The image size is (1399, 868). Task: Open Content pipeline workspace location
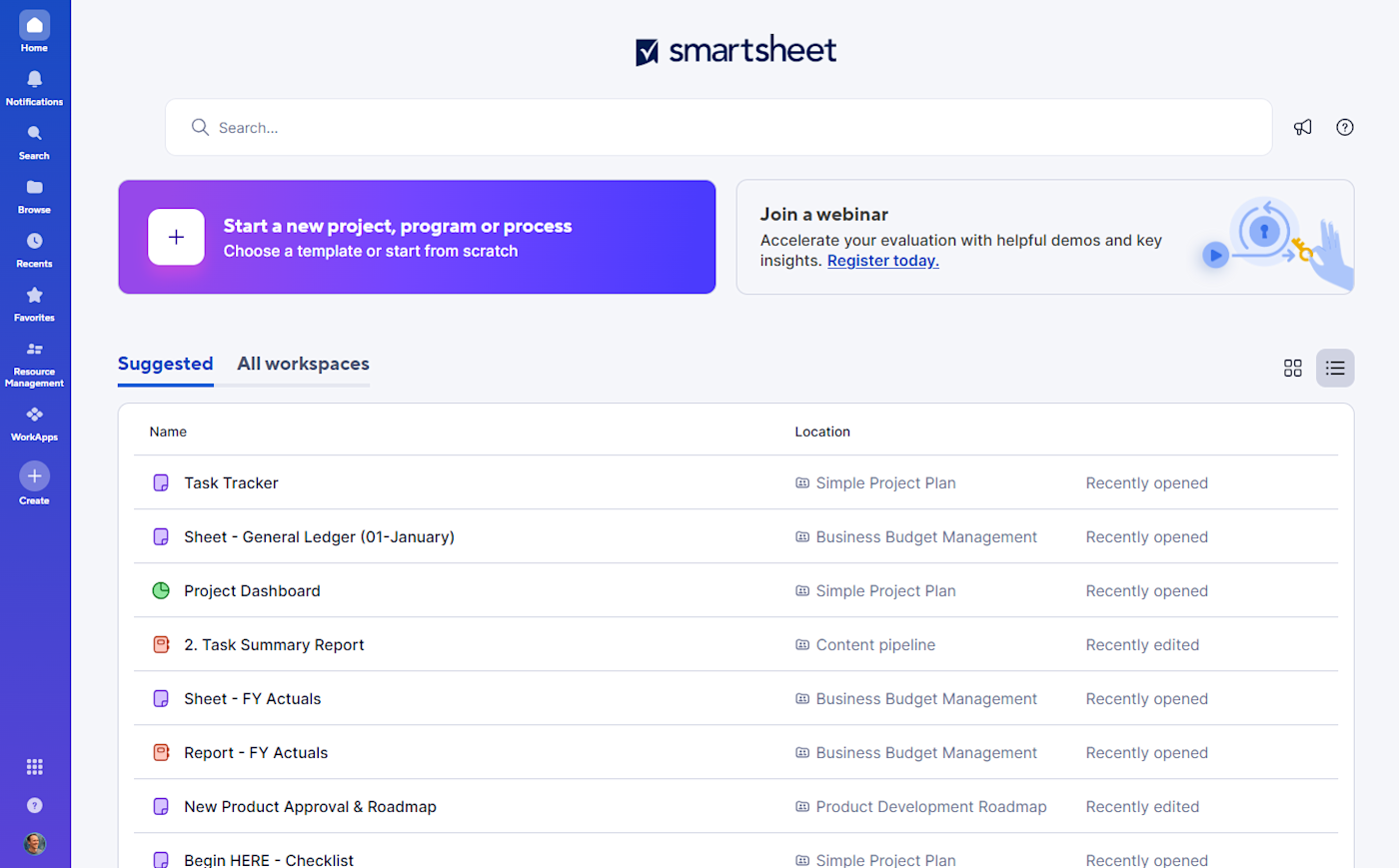coord(865,644)
